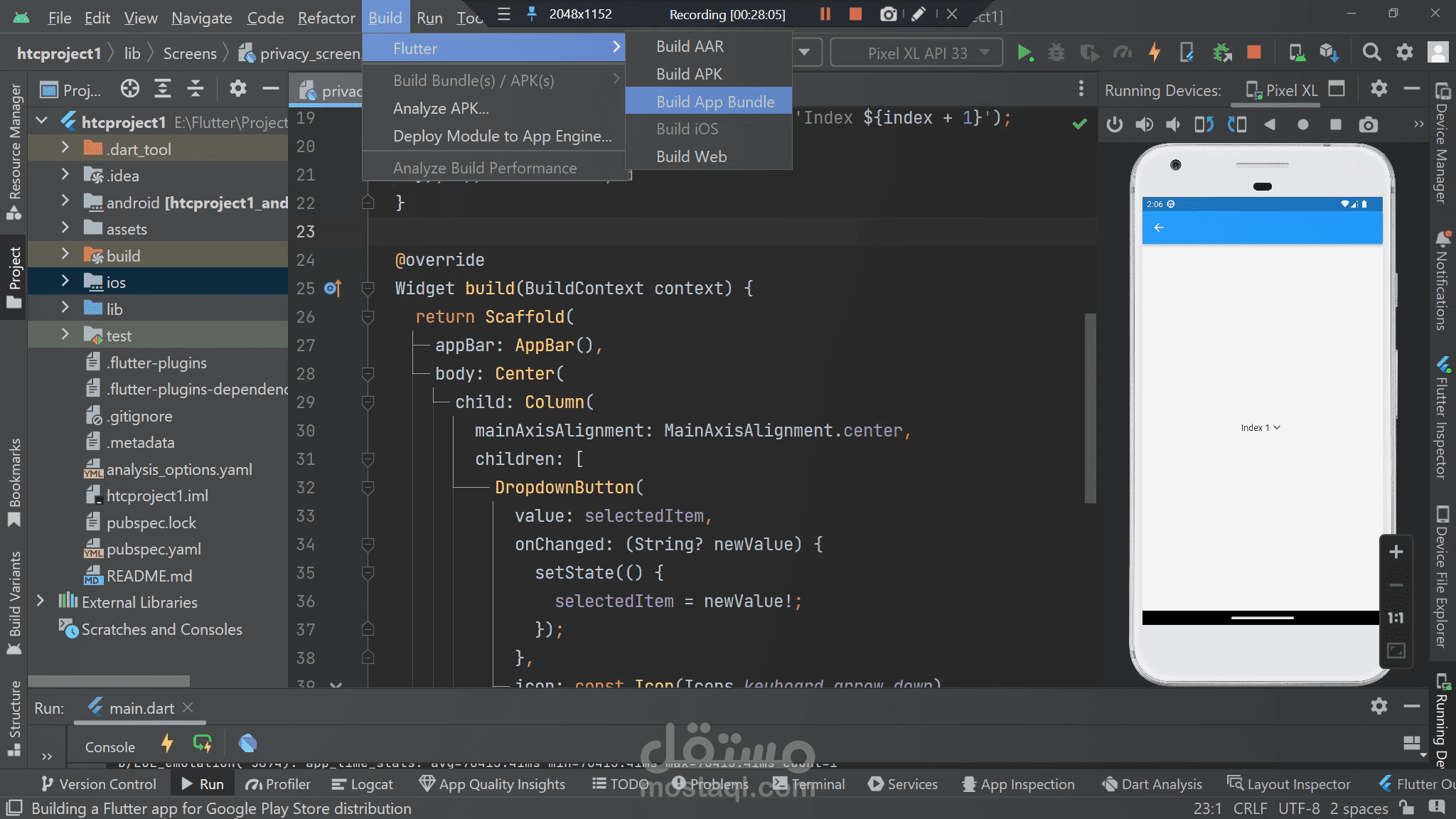The height and width of the screenshot is (819, 1456).
Task: Toggle the Device Manager side tool window
Action: 1442,143
